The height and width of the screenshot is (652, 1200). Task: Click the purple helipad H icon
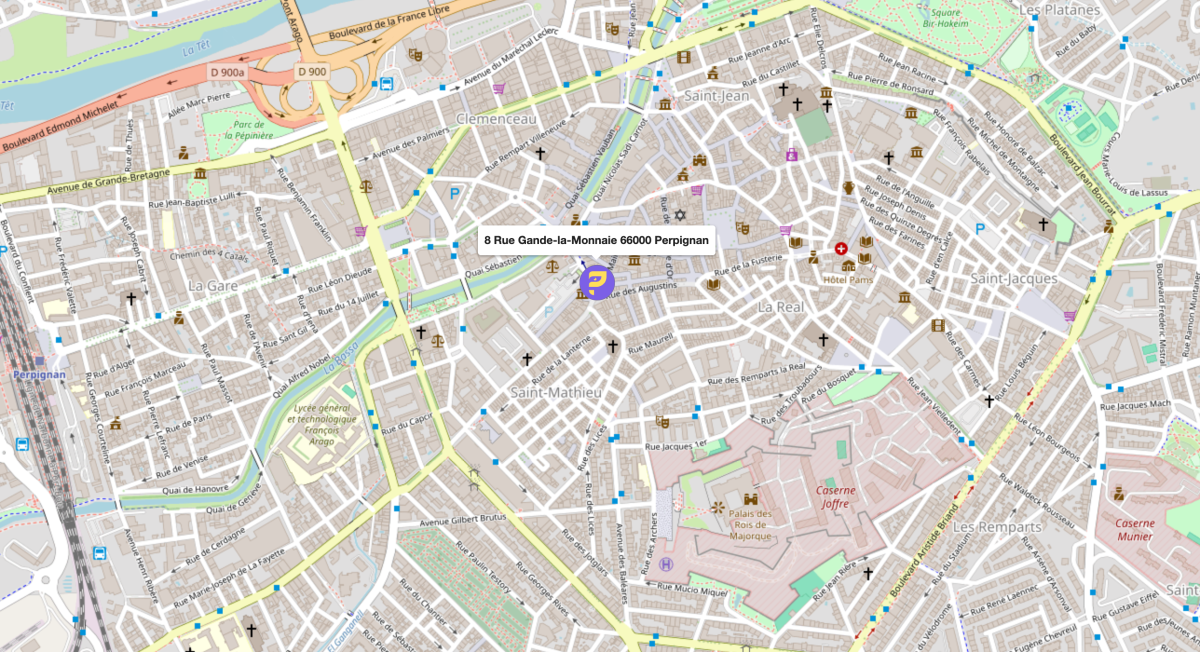667,564
